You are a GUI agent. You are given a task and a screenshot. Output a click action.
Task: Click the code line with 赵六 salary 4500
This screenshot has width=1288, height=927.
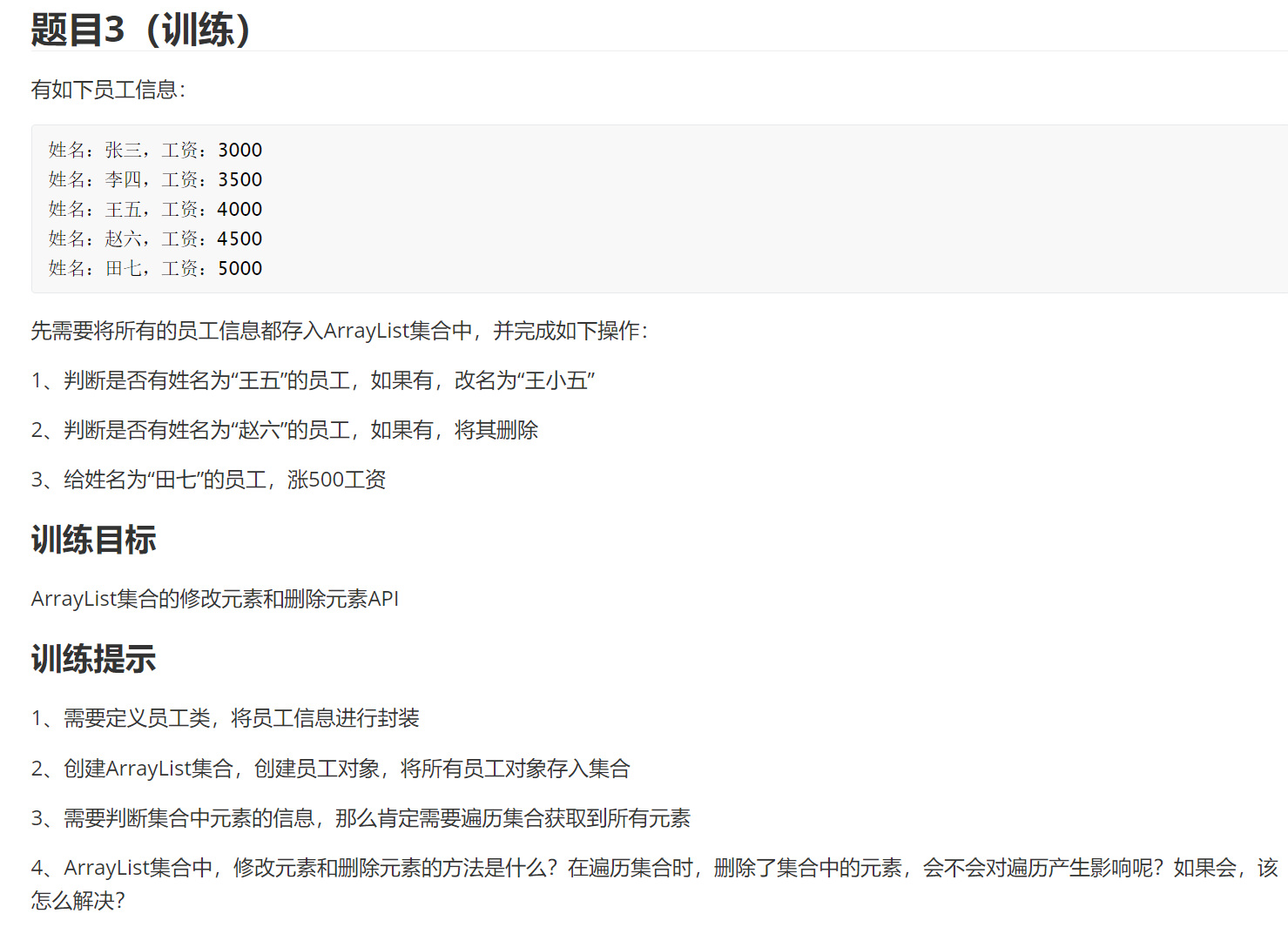click(x=155, y=238)
